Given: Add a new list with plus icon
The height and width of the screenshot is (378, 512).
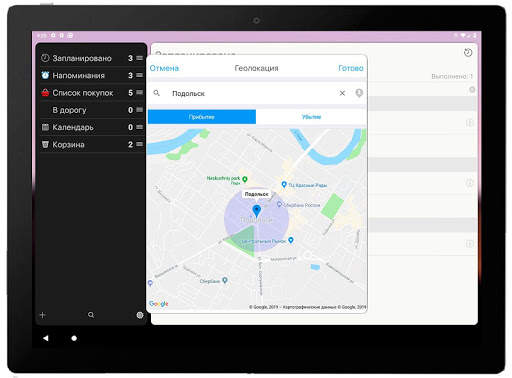Looking at the screenshot, I should (43, 315).
